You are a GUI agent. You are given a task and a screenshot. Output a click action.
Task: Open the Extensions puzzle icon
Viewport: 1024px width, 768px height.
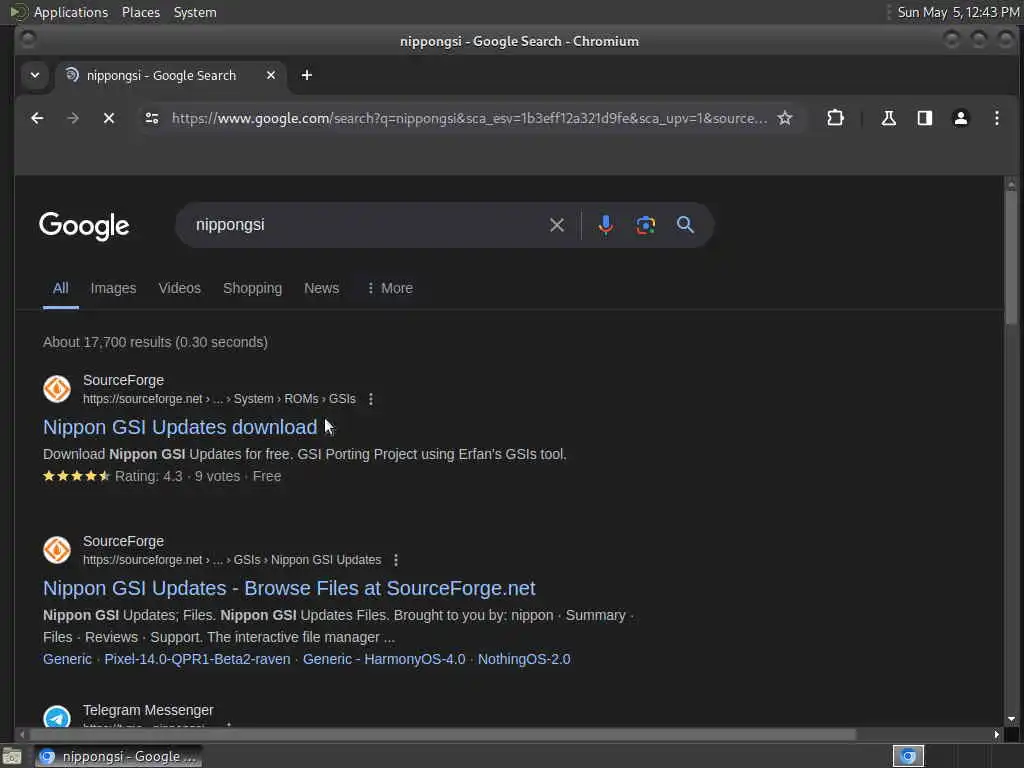click(835, 118)
